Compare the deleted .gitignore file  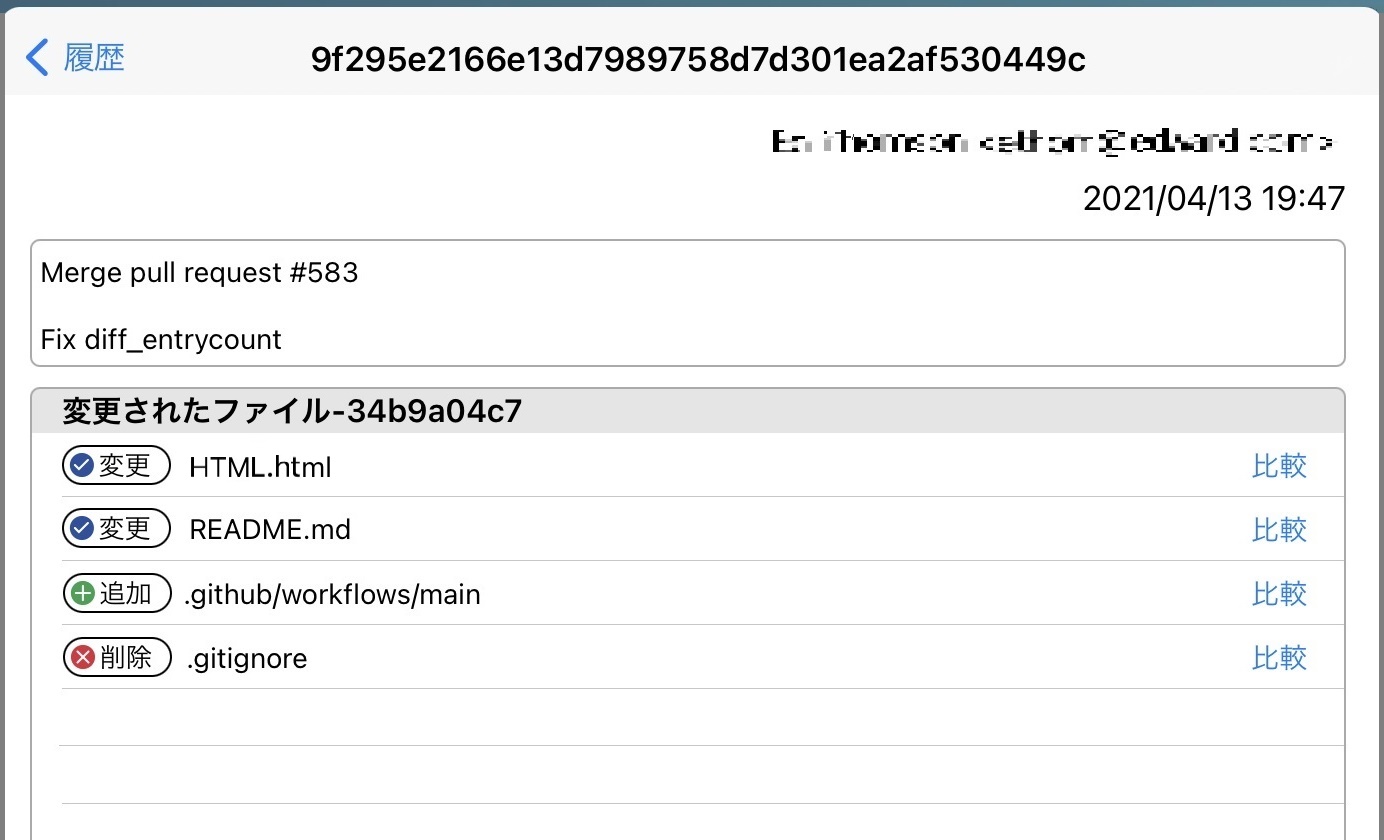pyautogui.click(x=1279, y=658)
